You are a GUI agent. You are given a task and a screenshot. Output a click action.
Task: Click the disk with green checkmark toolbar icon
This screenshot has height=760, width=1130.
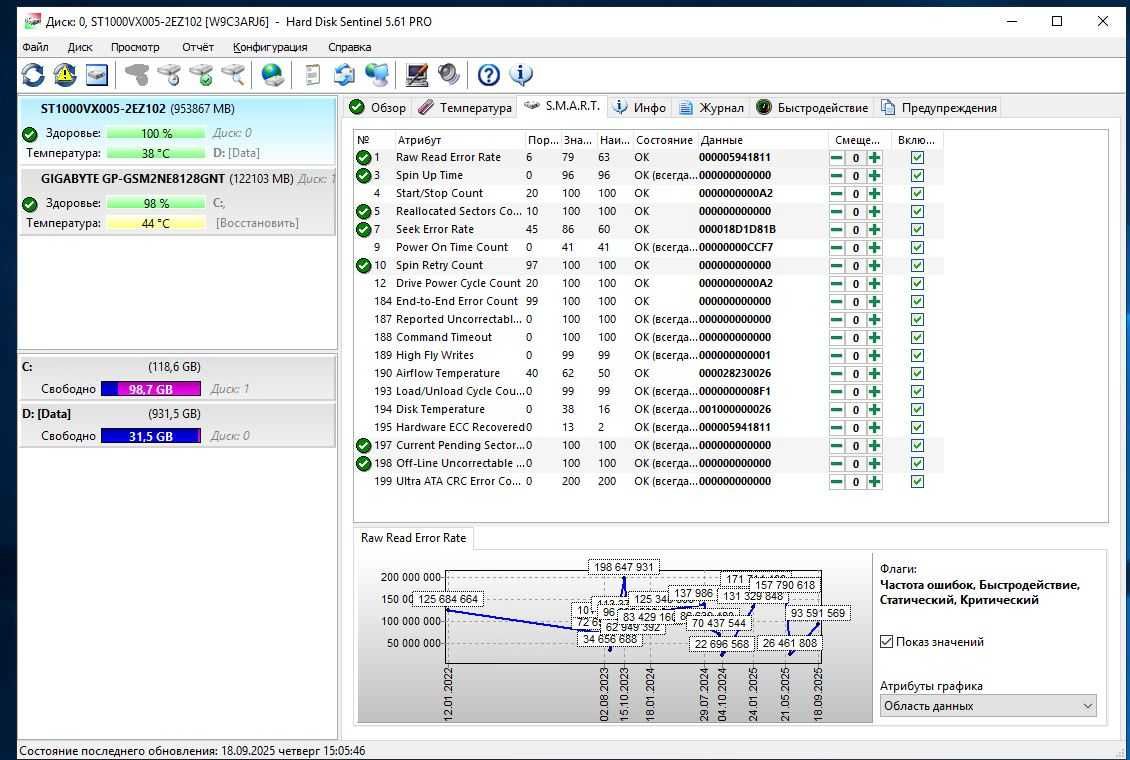pyautogui.click(x=202, y=74)
